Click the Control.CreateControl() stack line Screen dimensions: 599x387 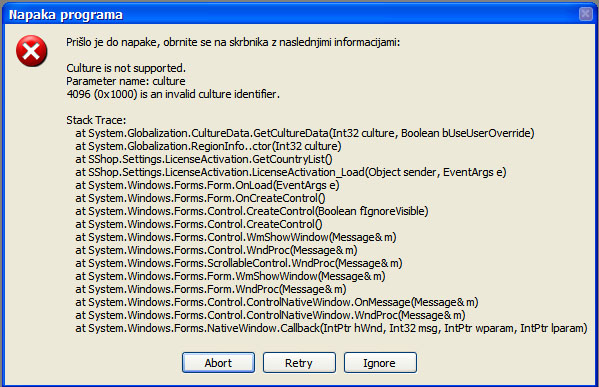199,224
